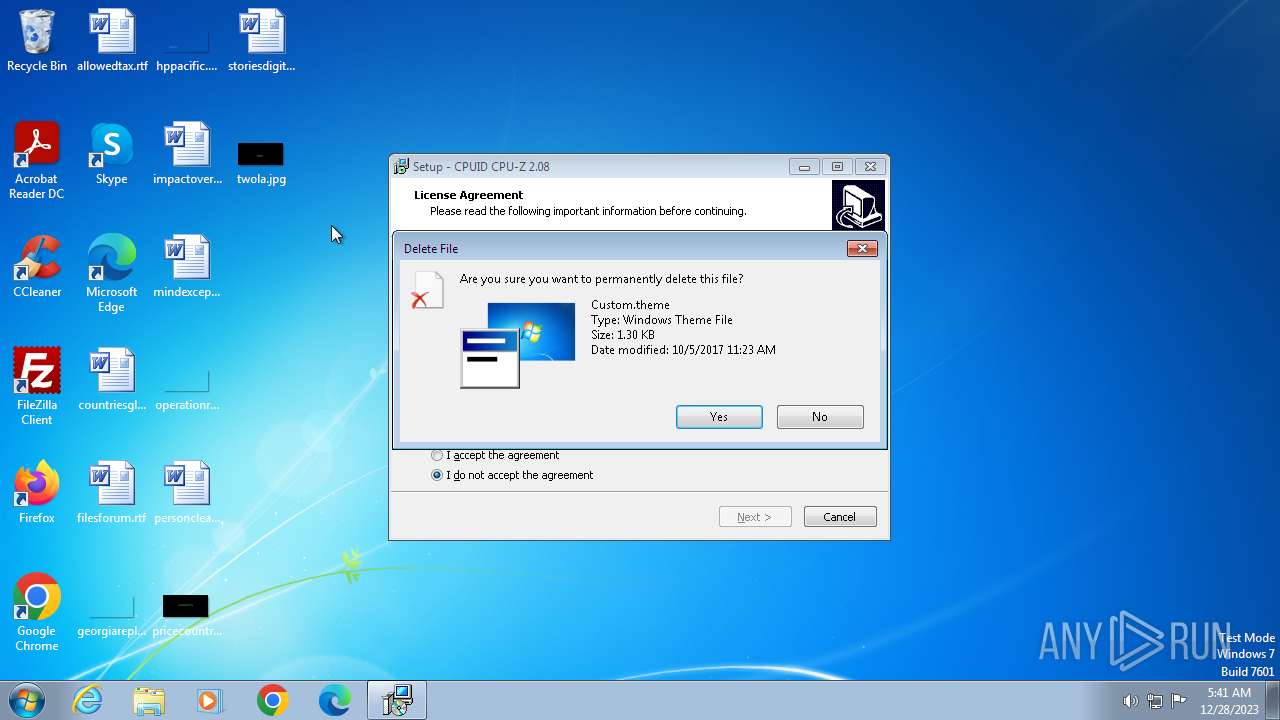Image resolution: width=1280 pixels, height=720 pixels.
Task: Open Acrobat Reader DC shortcut
Action: [37, 161]
